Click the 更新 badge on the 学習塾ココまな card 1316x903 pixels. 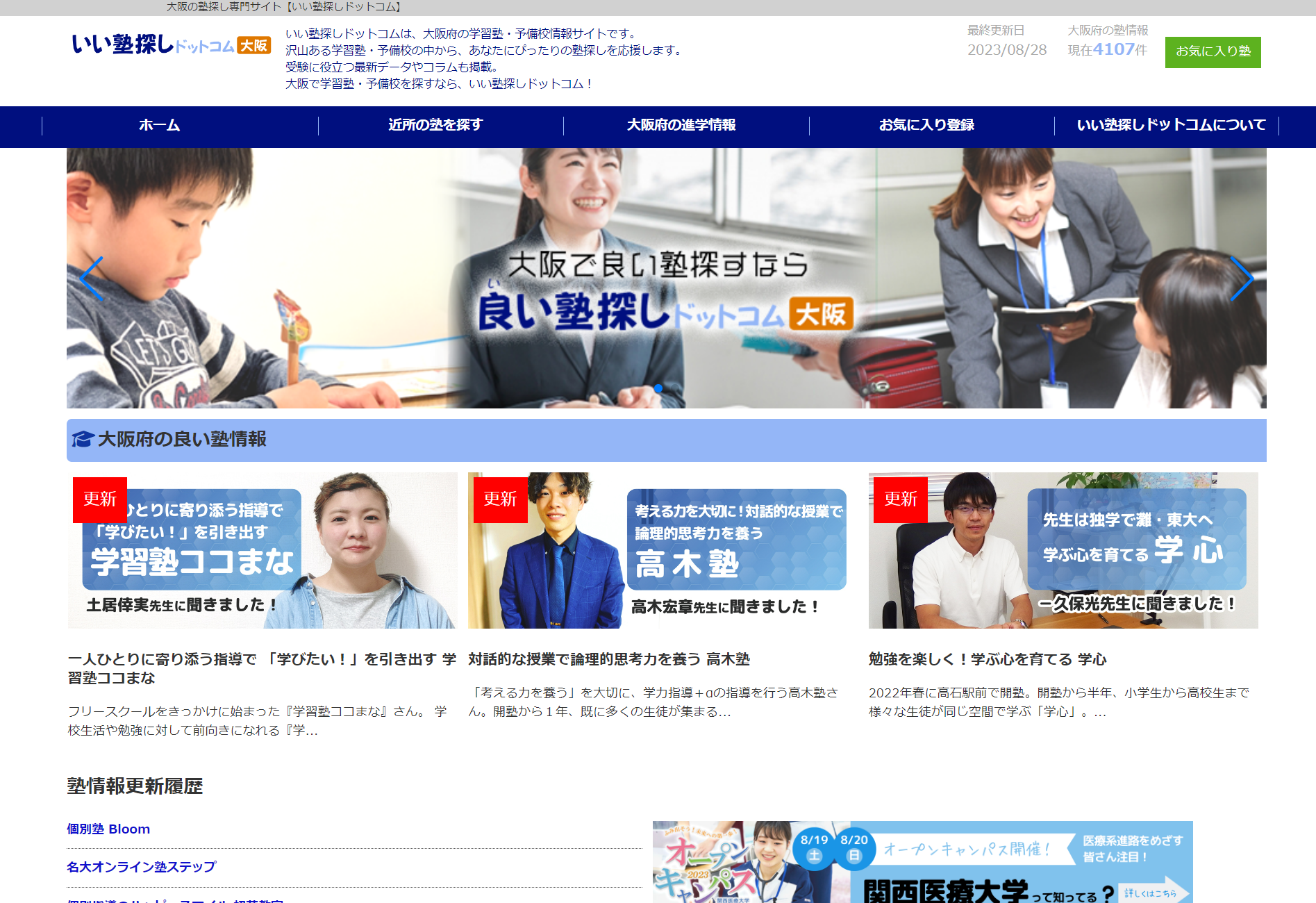pos(100,499)
